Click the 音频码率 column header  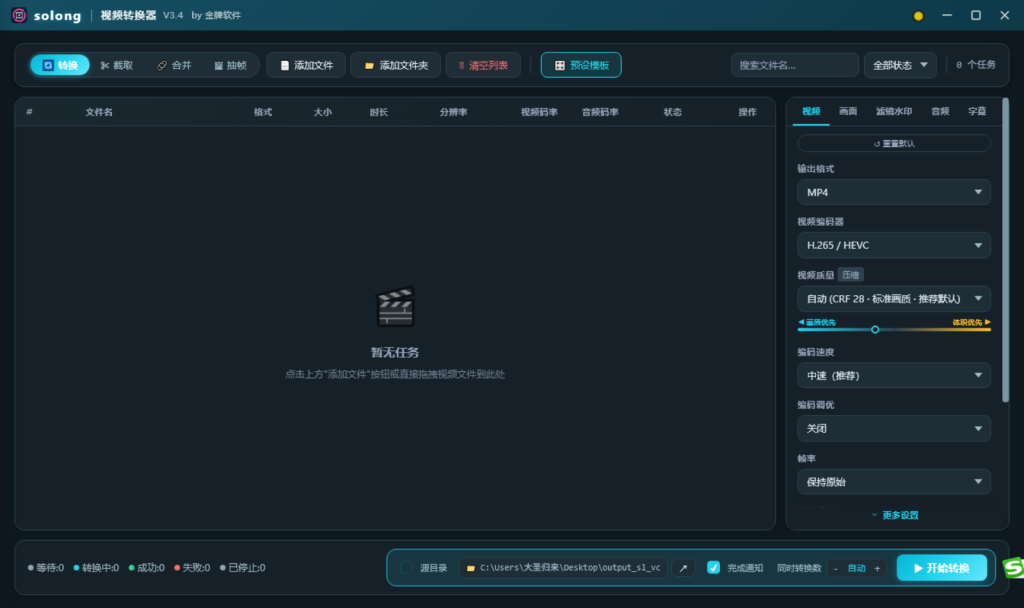600,112
